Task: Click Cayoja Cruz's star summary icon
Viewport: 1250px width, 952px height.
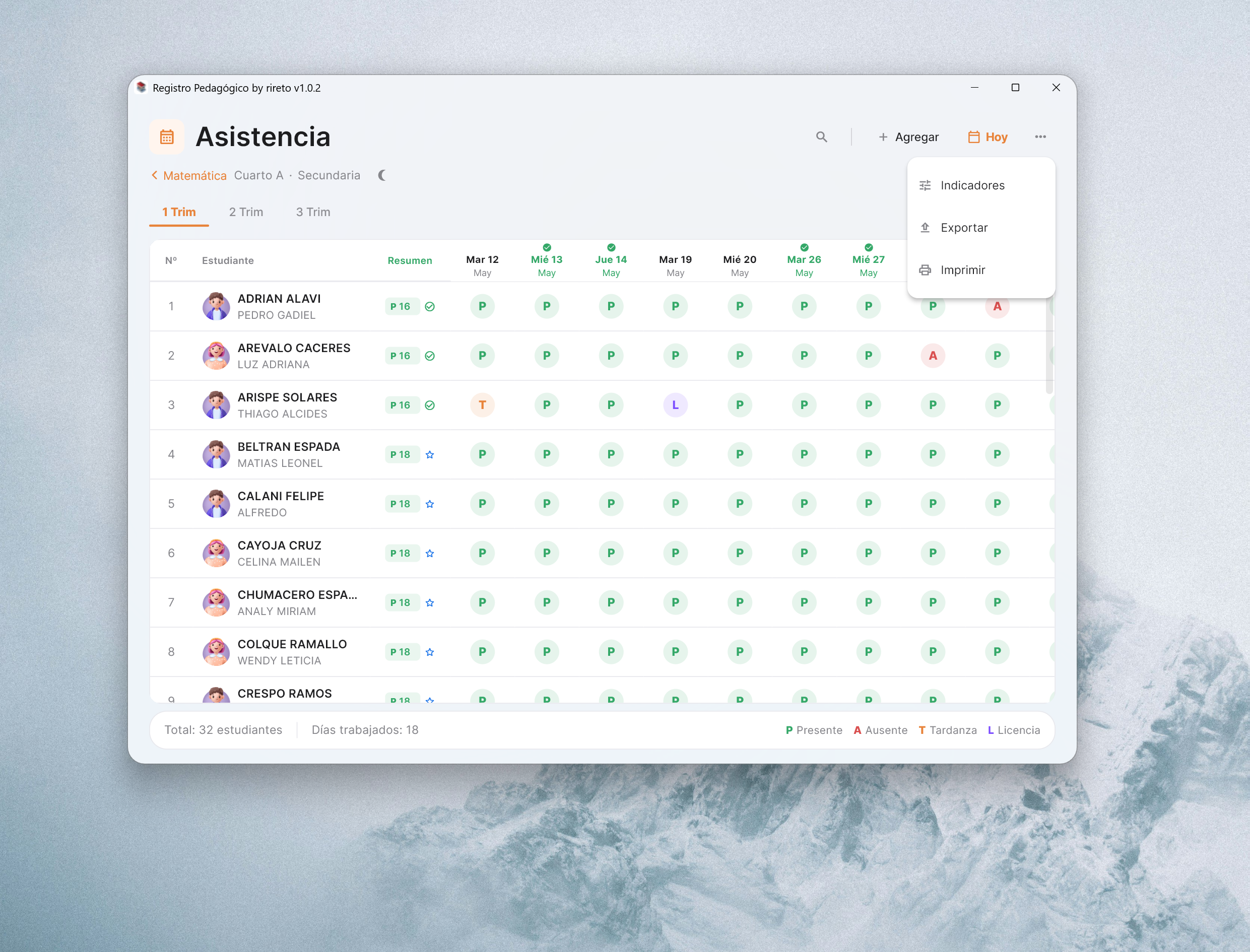Action: pos(430,553)
